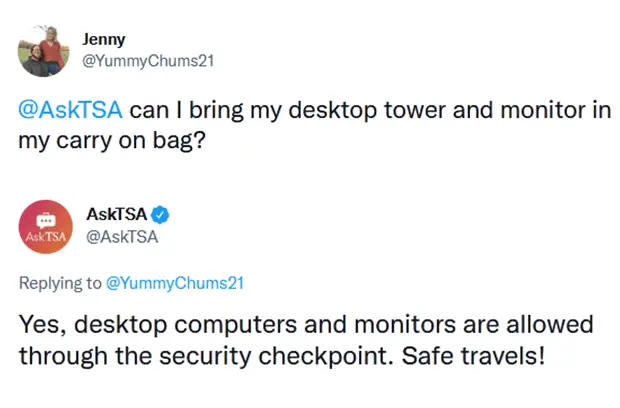Click the AskTSA red profile logo

point(46,227)
